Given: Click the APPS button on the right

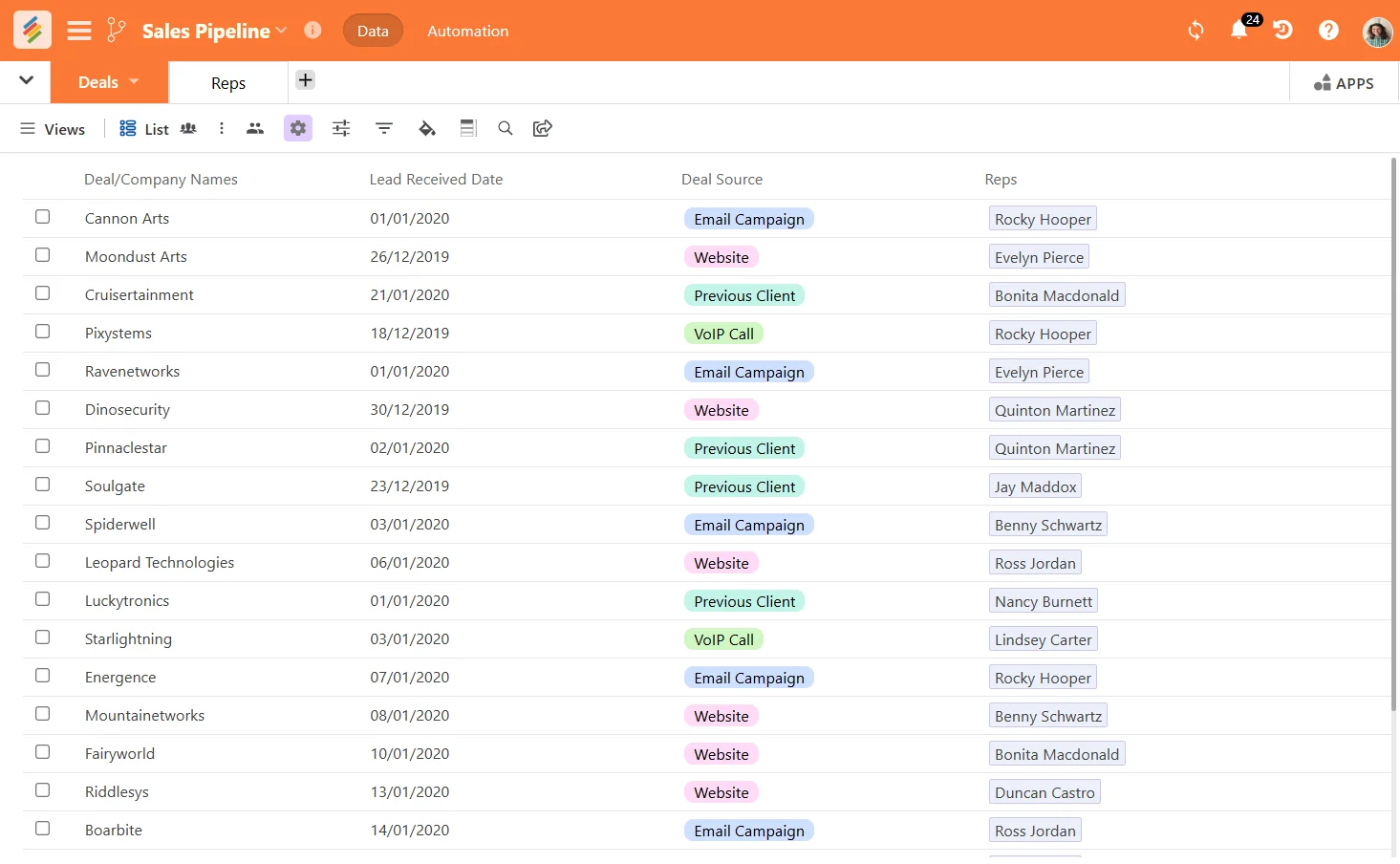Looking at the screenshot, I should coord(1343,83).
